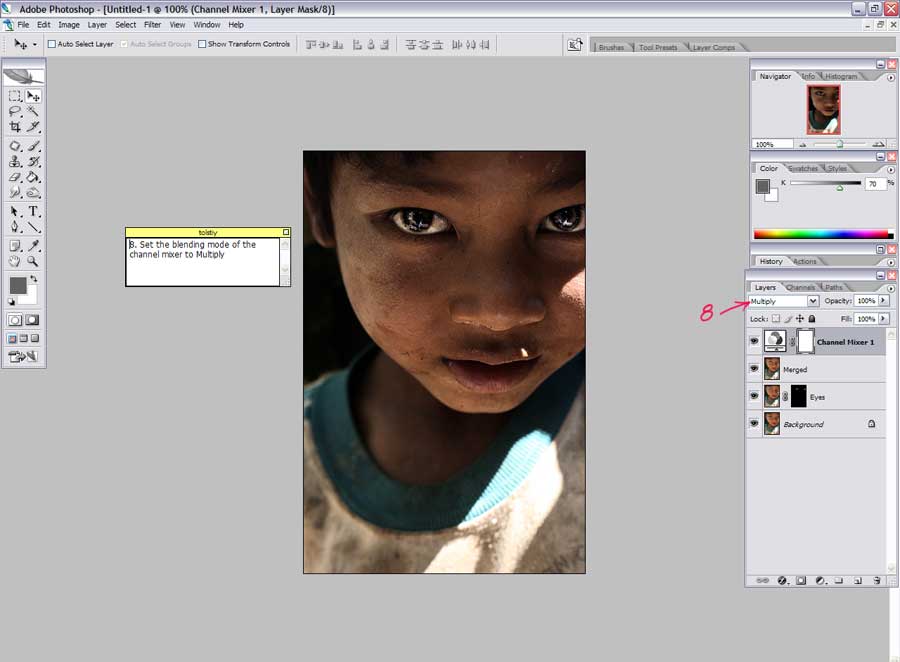The height and width of the screenshot is (662, 900).
Task: Switch to the Channels tab
Action: tap(801, 288)
